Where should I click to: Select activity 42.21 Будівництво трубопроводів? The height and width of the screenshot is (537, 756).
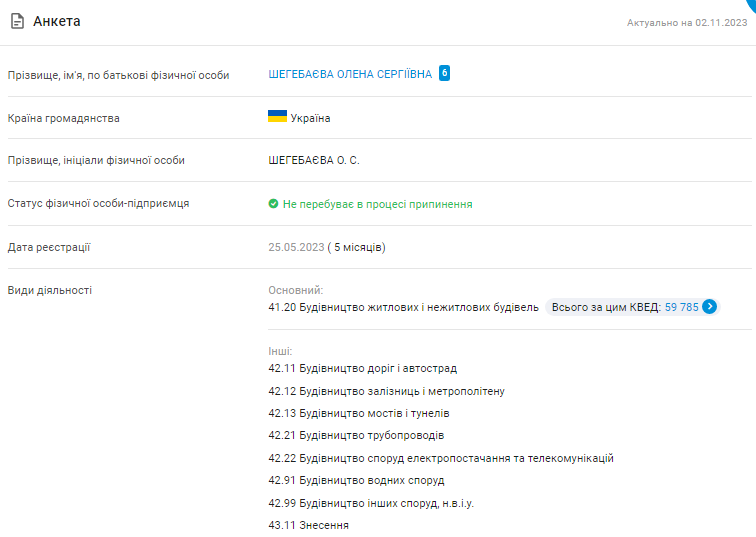pos(356,436)
